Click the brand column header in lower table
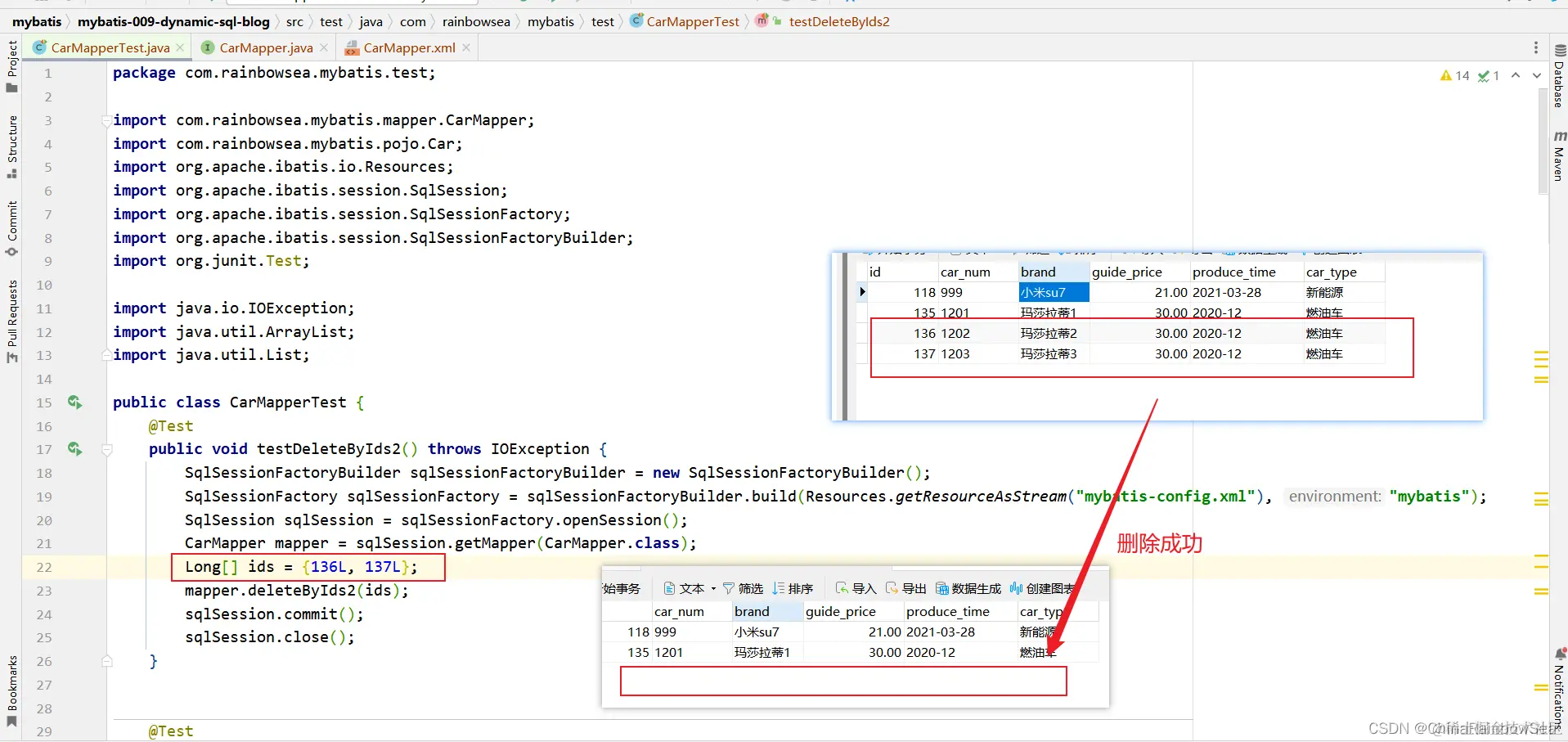 (767, 611)
